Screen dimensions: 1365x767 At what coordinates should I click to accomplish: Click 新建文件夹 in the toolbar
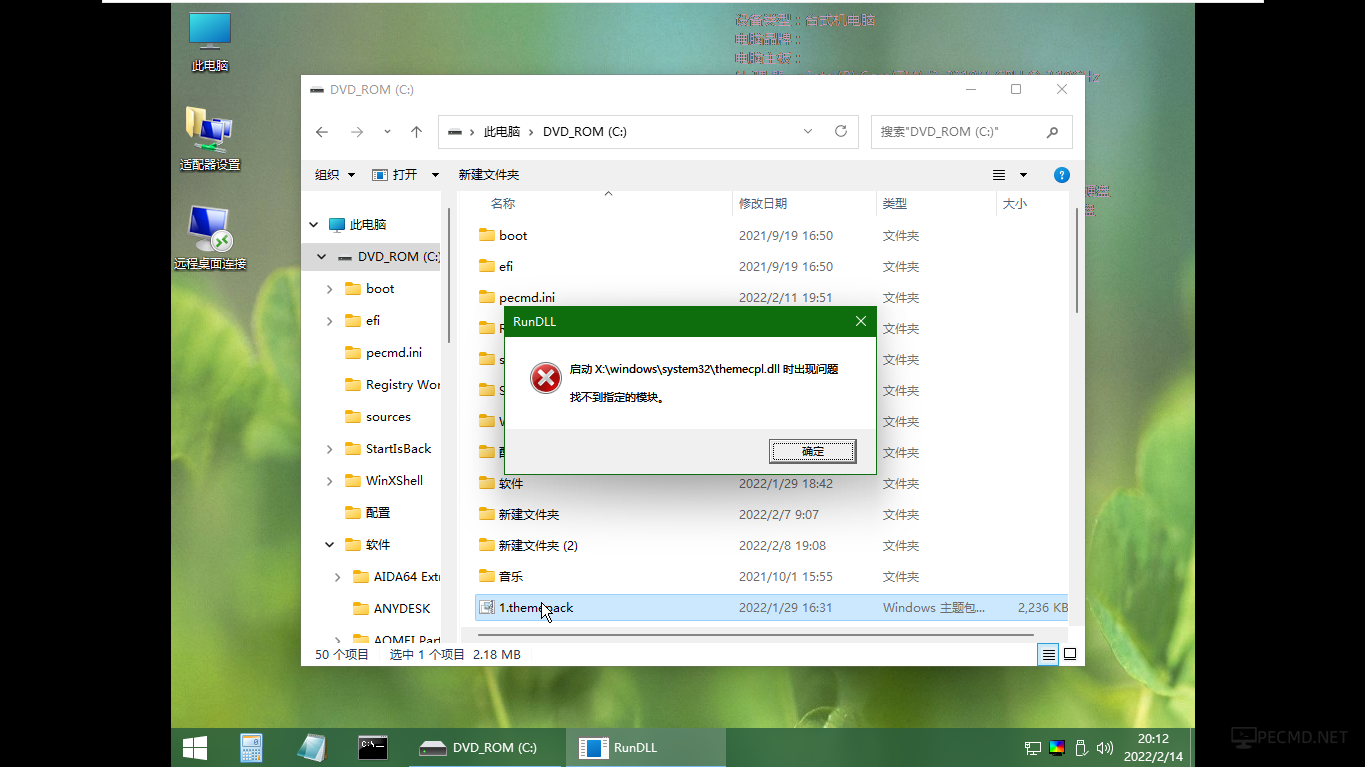(489, 175)
